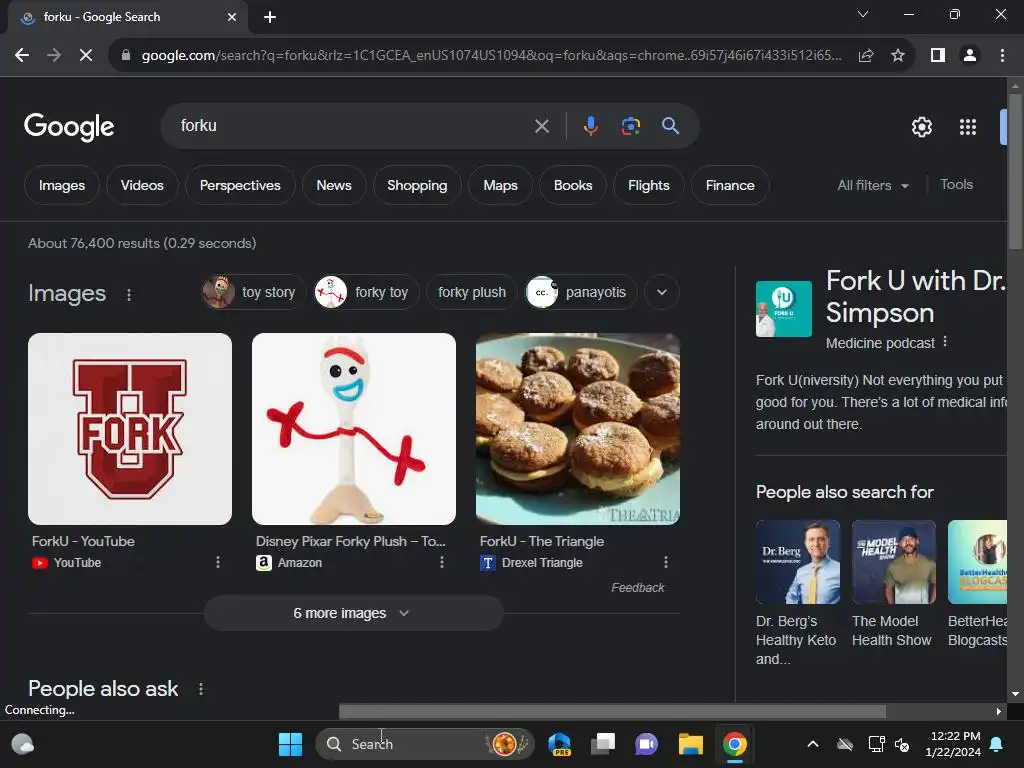Viewport: 1024px width, 768px height.
Task: Switch to the Maps filter
Action: point(500,185)
